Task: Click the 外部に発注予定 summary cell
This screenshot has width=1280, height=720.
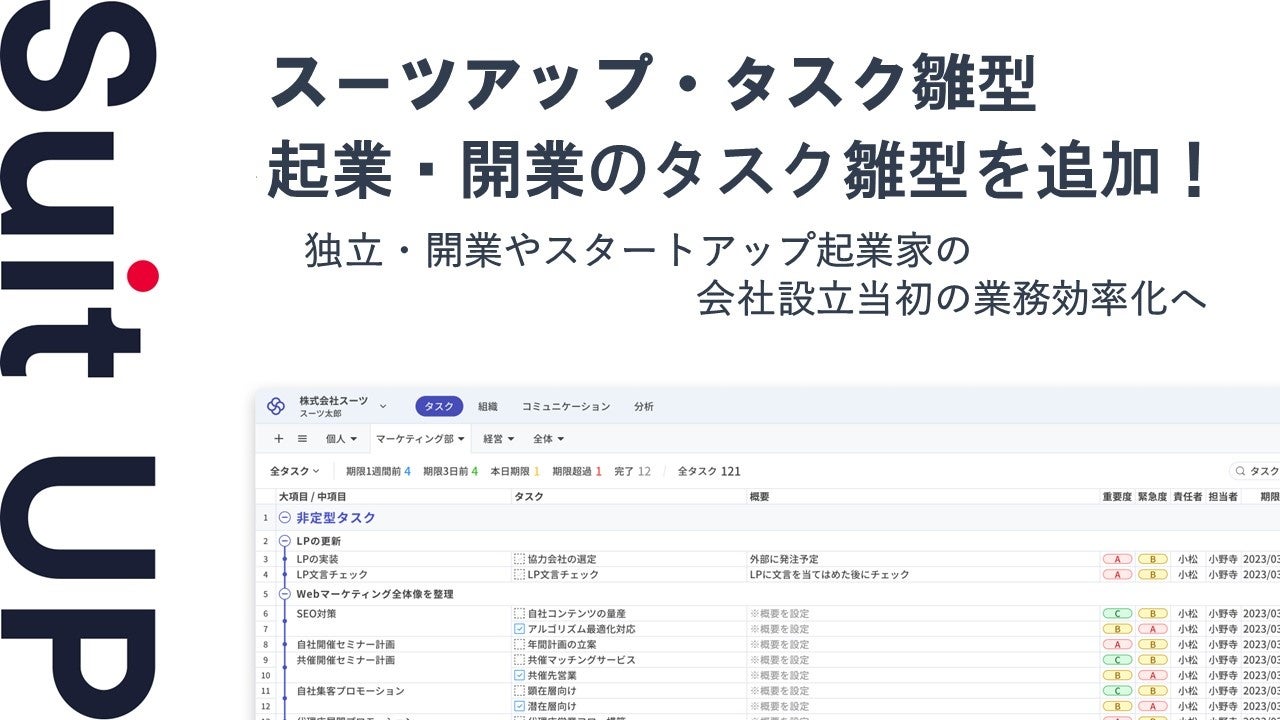Action: 783,559
